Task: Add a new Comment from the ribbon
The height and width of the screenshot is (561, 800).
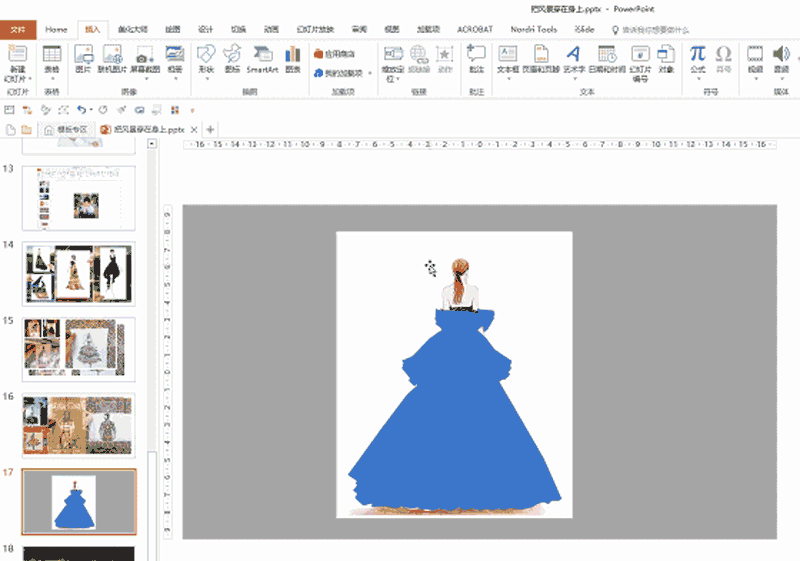Action: pyautogui.click(x=476, y=54)
